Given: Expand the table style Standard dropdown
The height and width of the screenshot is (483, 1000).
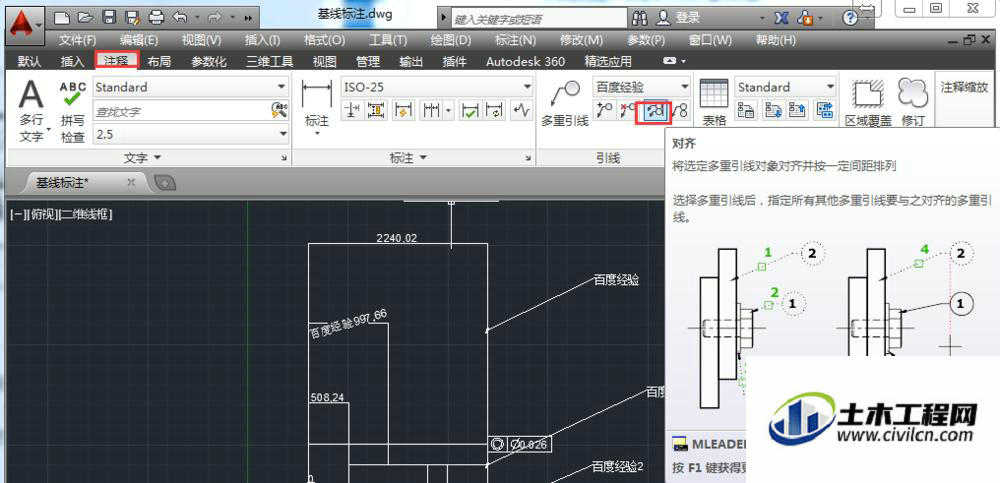Looking at the screenshot, I should coord(830,87).
